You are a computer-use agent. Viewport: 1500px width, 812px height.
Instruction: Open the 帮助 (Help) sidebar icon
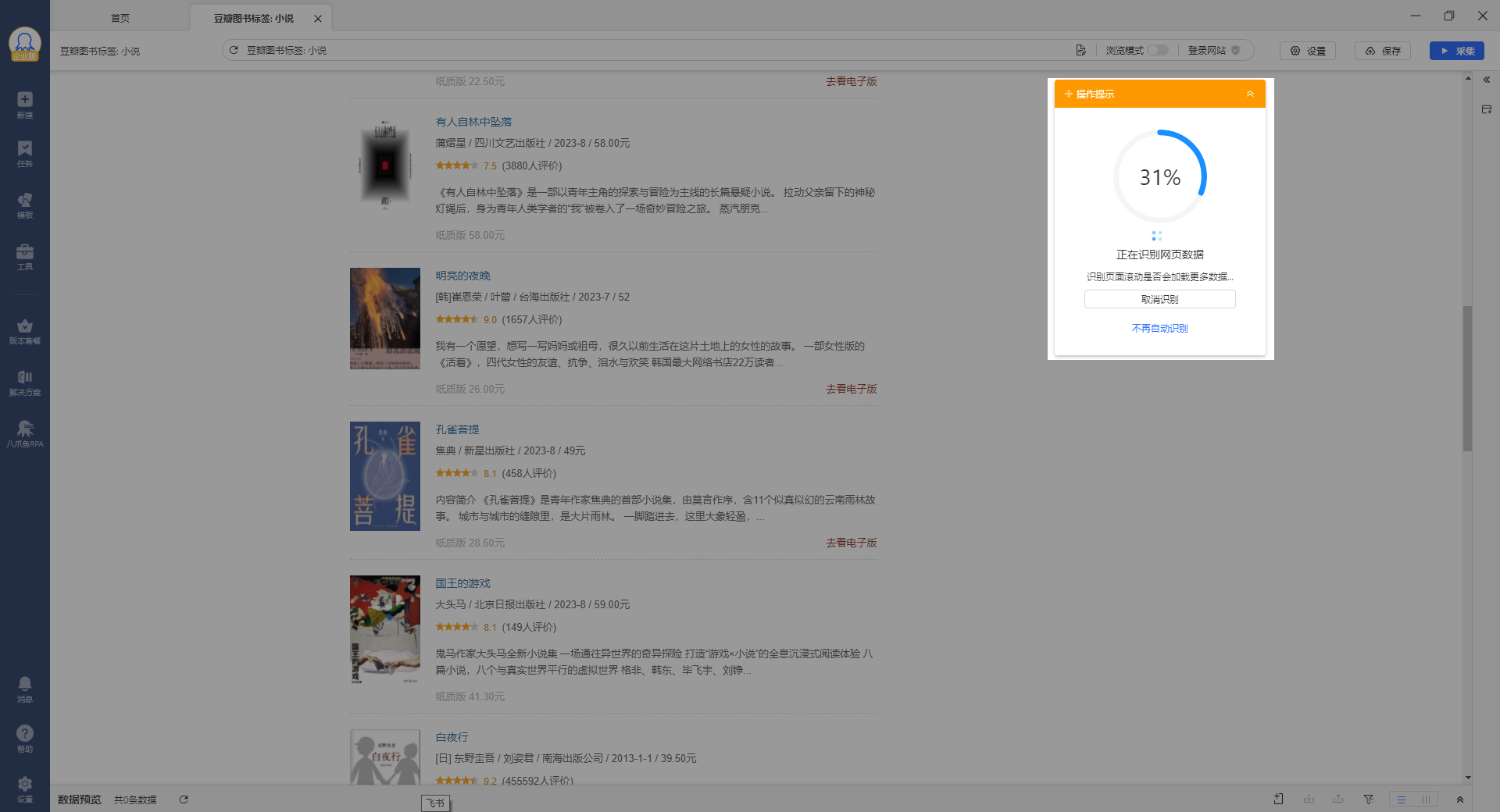(x=25, y=739)
